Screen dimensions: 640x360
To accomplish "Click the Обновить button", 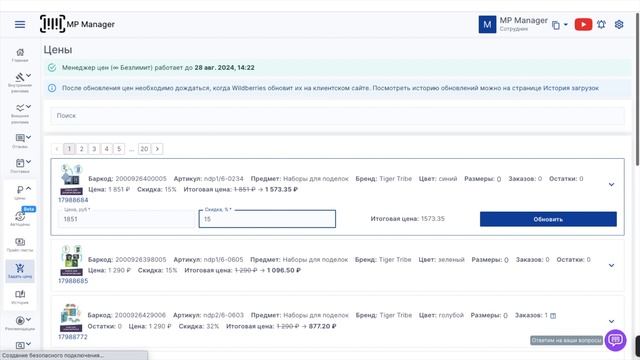I will tap(548, 219).
